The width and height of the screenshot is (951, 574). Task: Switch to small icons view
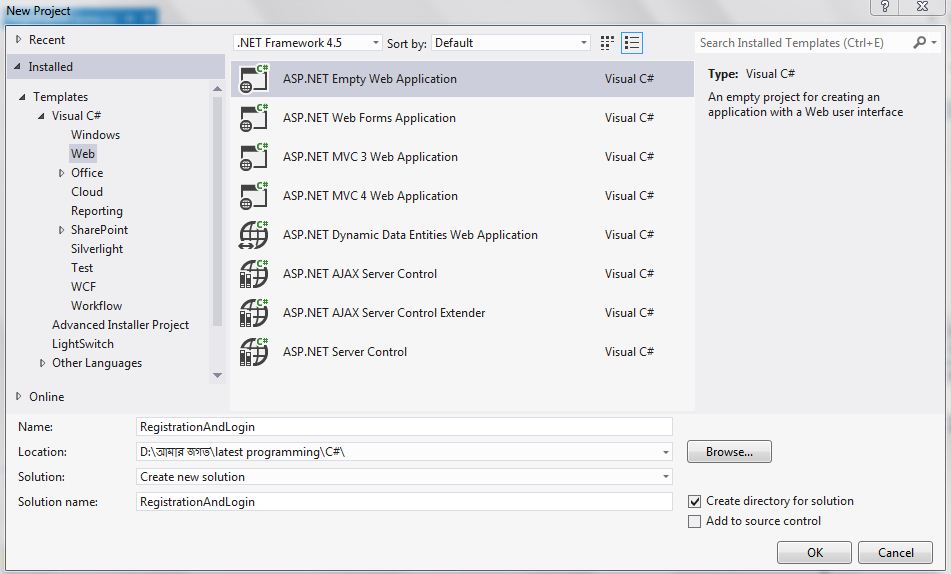click(607, 43)
